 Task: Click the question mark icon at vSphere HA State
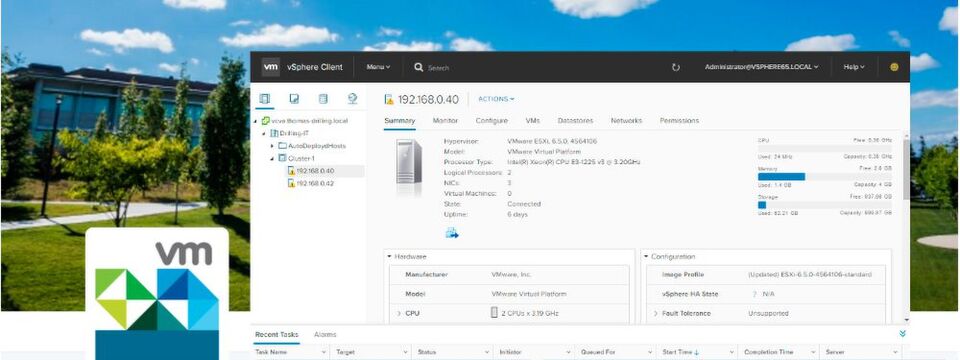[x=754, y=294]
